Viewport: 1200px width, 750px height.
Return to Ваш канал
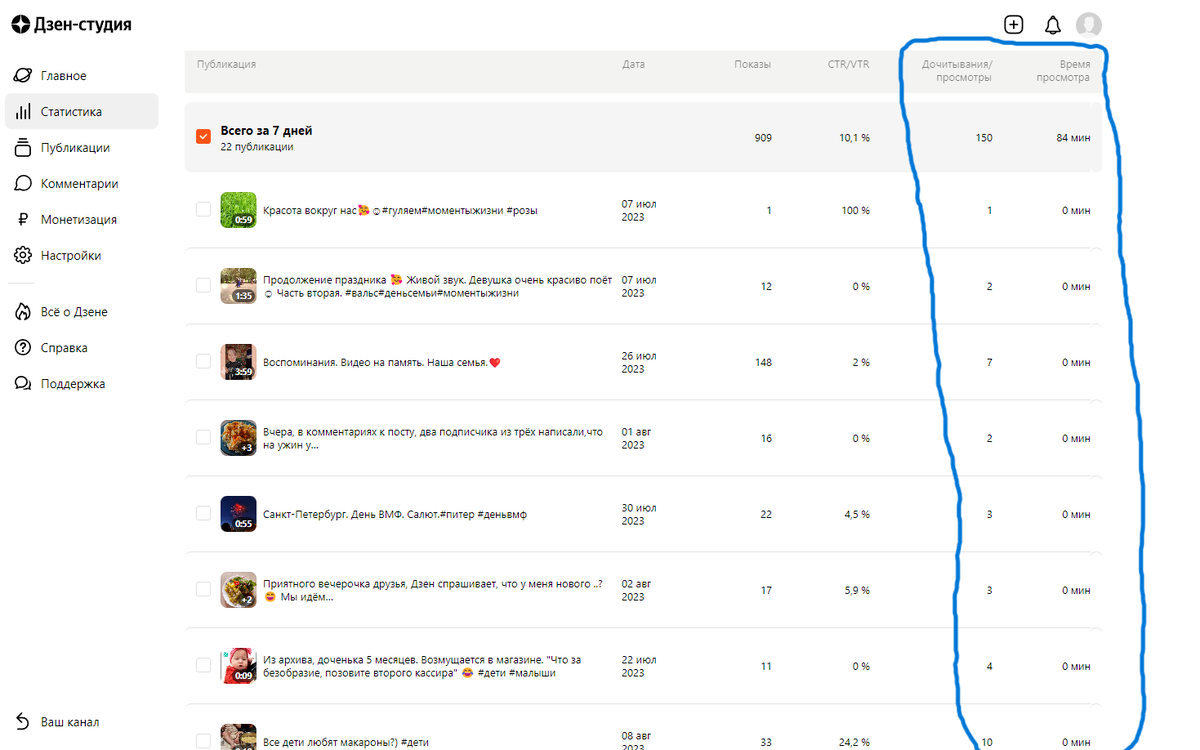click(70, 722)
